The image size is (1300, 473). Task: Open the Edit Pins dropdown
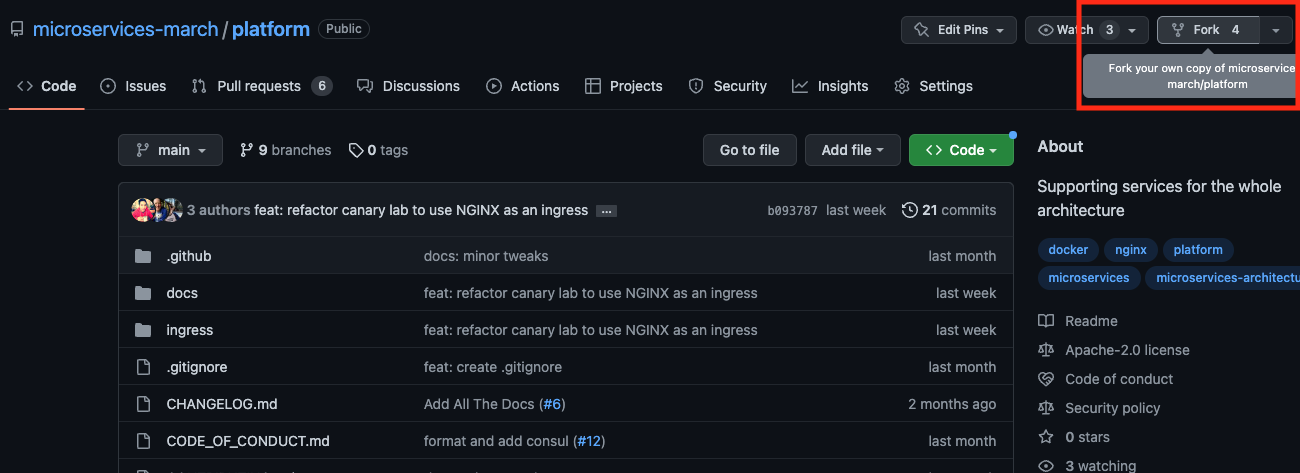[959, 30]
